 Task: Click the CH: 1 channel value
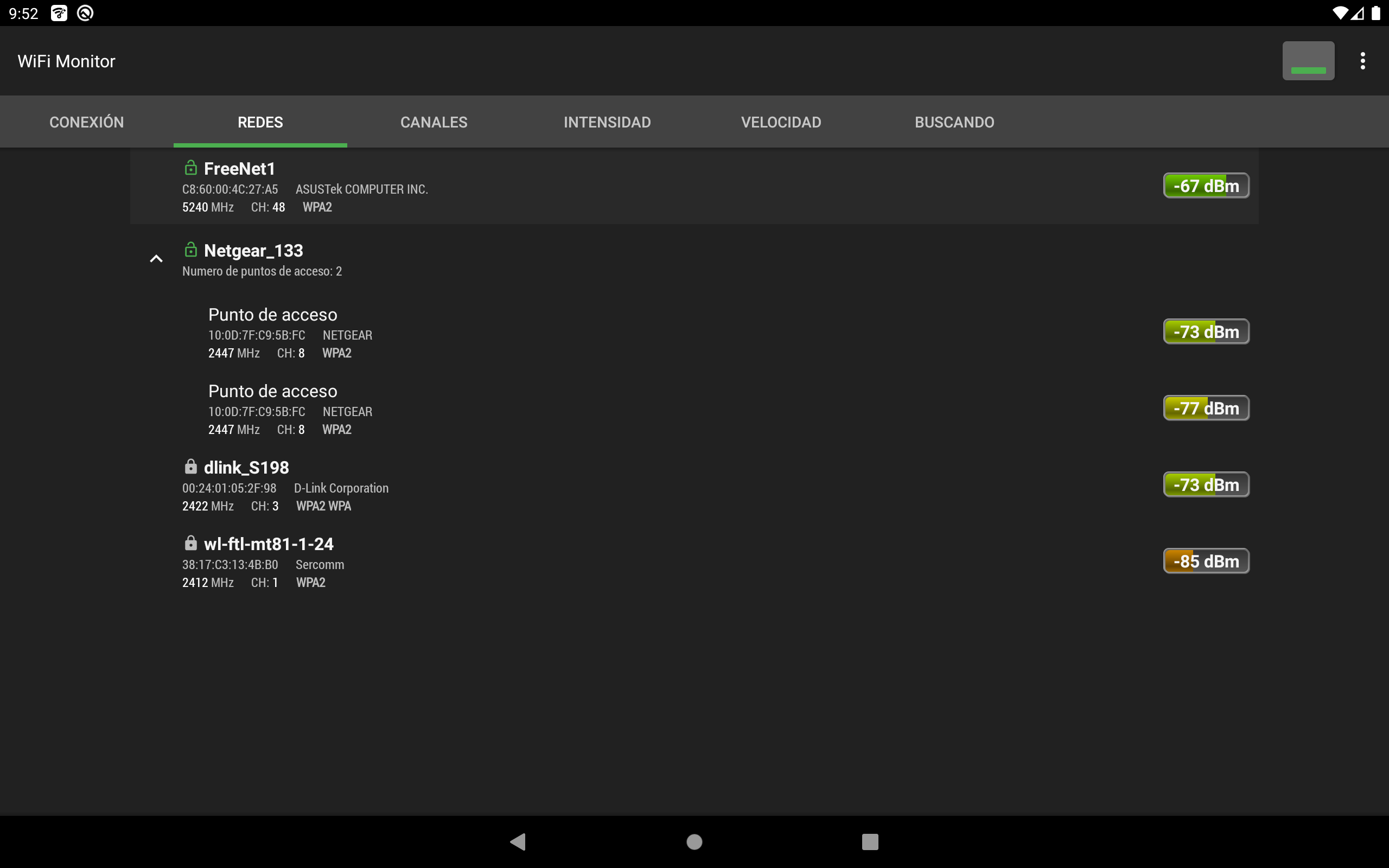click(x=265, y=582)
